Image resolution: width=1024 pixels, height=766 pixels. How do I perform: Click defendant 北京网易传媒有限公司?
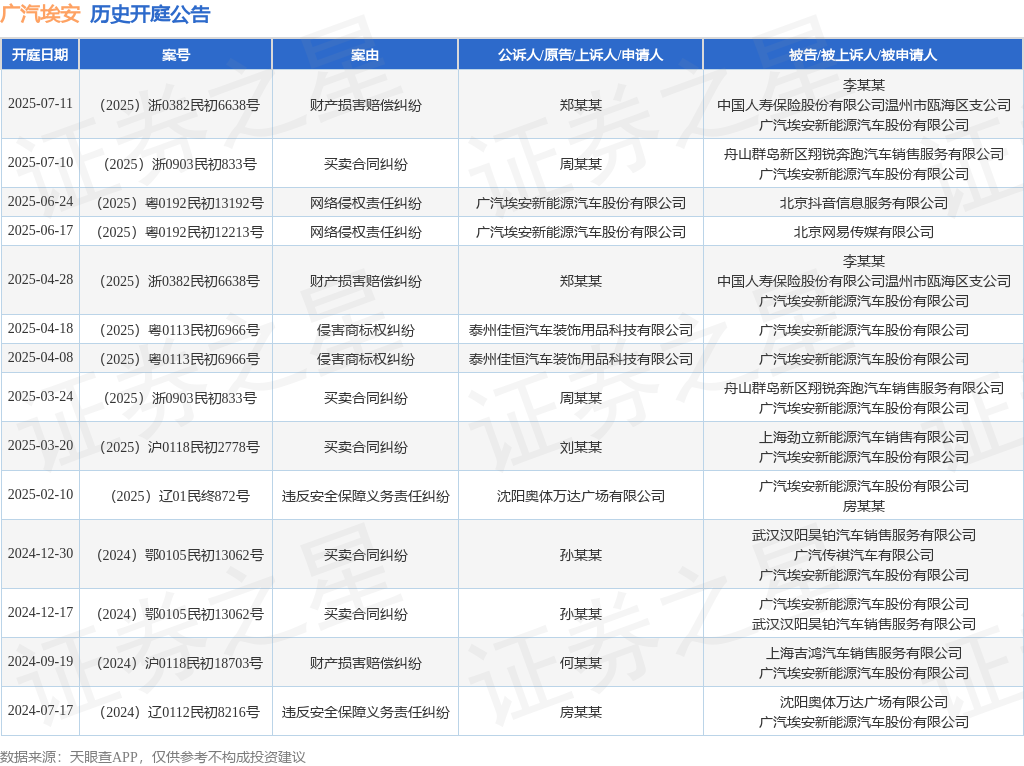click(x=863, y=232)
